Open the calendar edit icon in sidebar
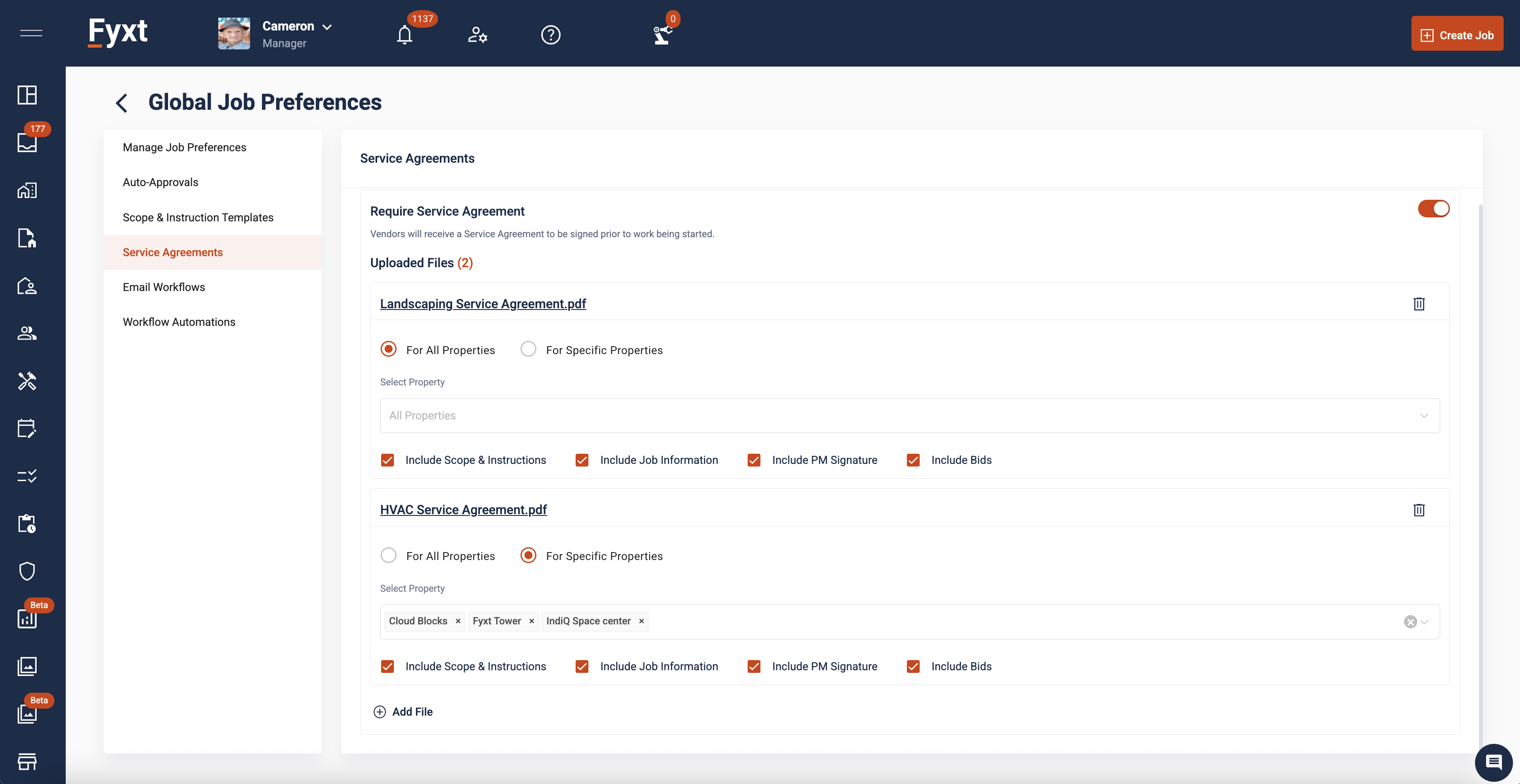Viewport: 1520px width, 784px height. (27, 428)
